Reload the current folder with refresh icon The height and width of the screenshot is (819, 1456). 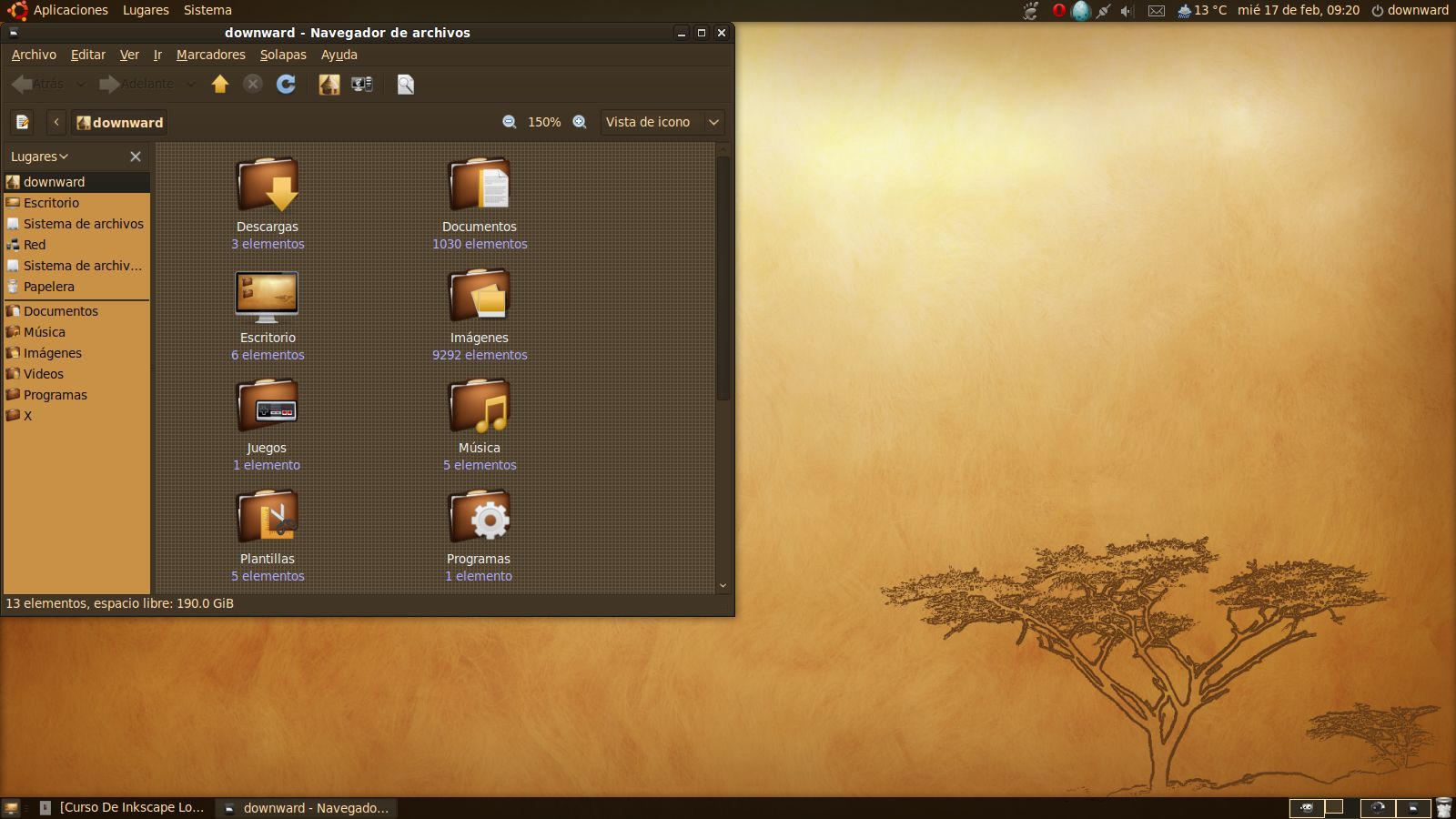[286, 85]
